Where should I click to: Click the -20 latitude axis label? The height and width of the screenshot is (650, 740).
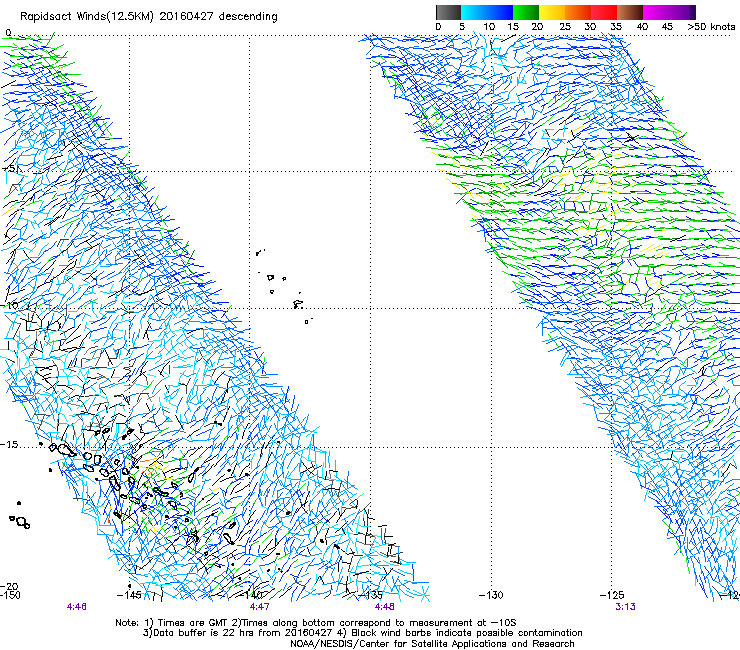pyautogui.click(x=9, y=586)
